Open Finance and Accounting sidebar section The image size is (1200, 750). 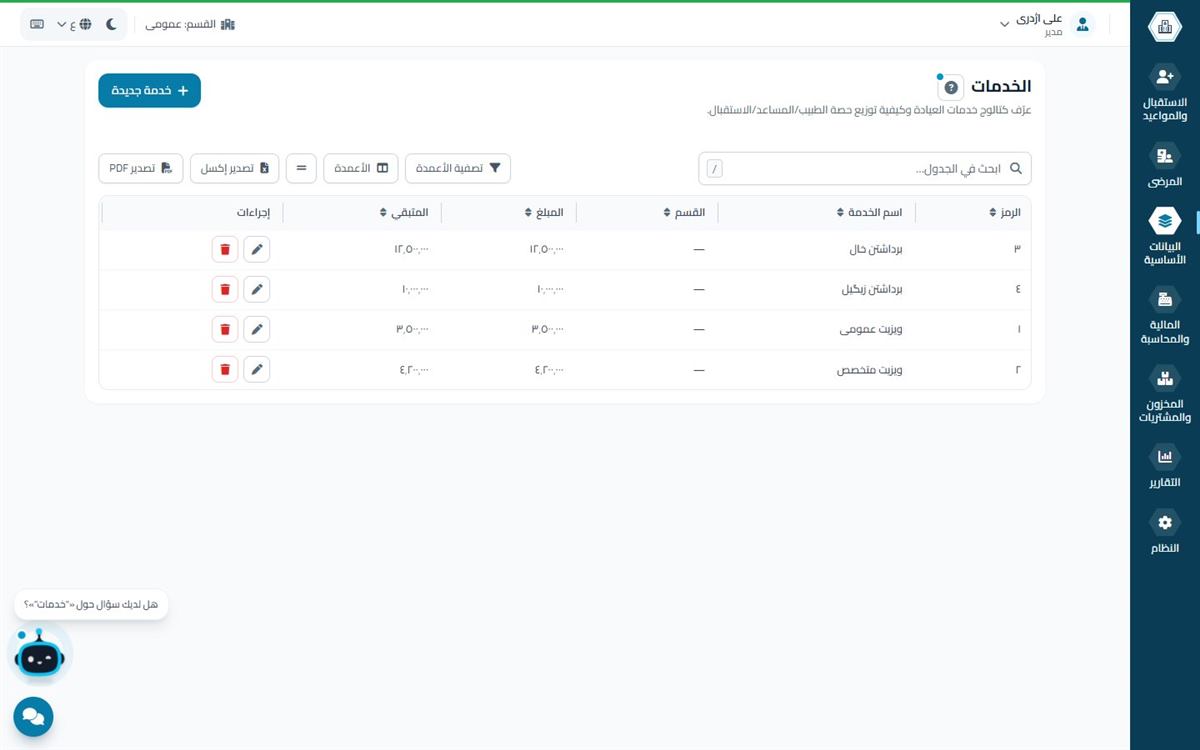point(1164,316)
